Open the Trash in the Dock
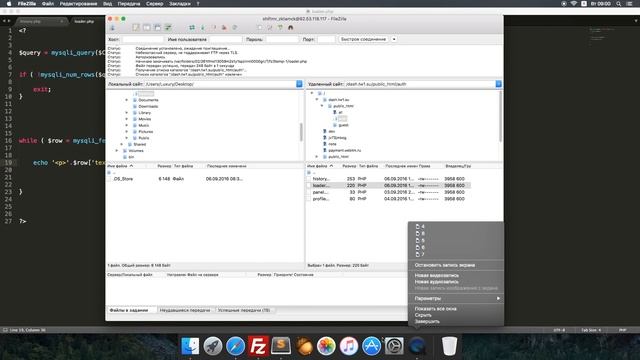This screenshot has width=640, height=360. (449, 346)
